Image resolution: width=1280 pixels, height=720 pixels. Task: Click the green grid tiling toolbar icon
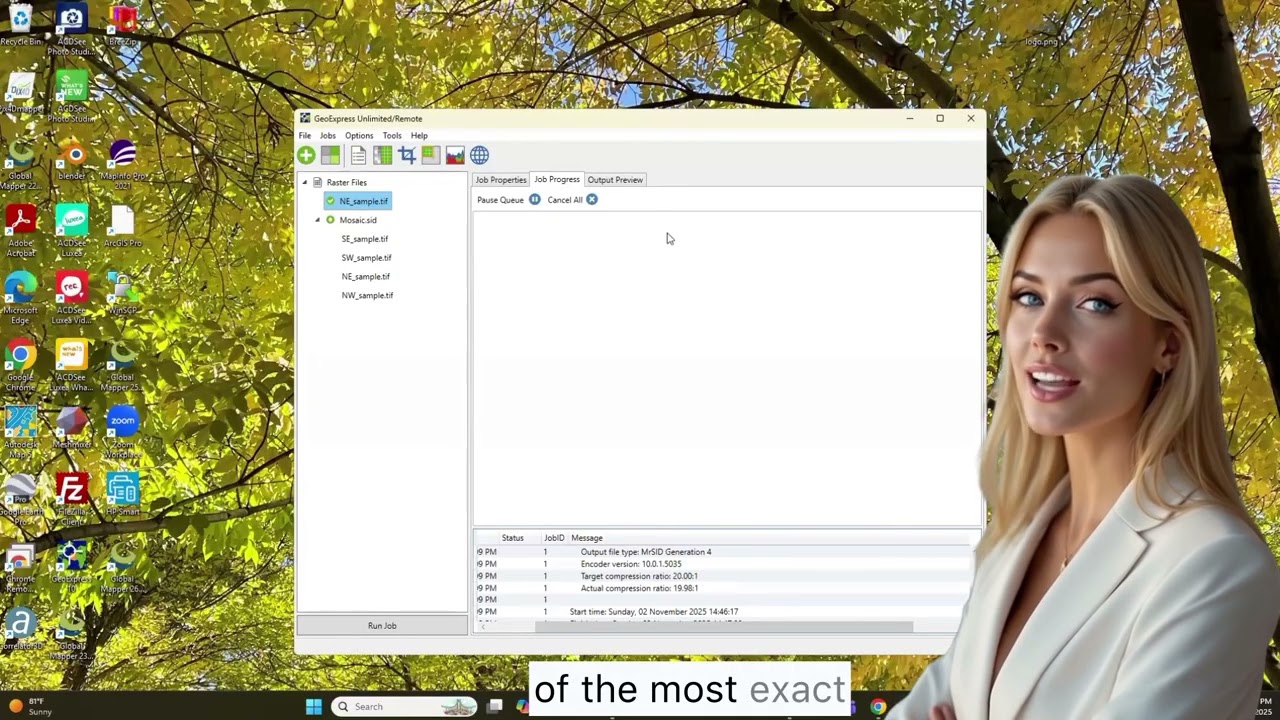[382, 155]
